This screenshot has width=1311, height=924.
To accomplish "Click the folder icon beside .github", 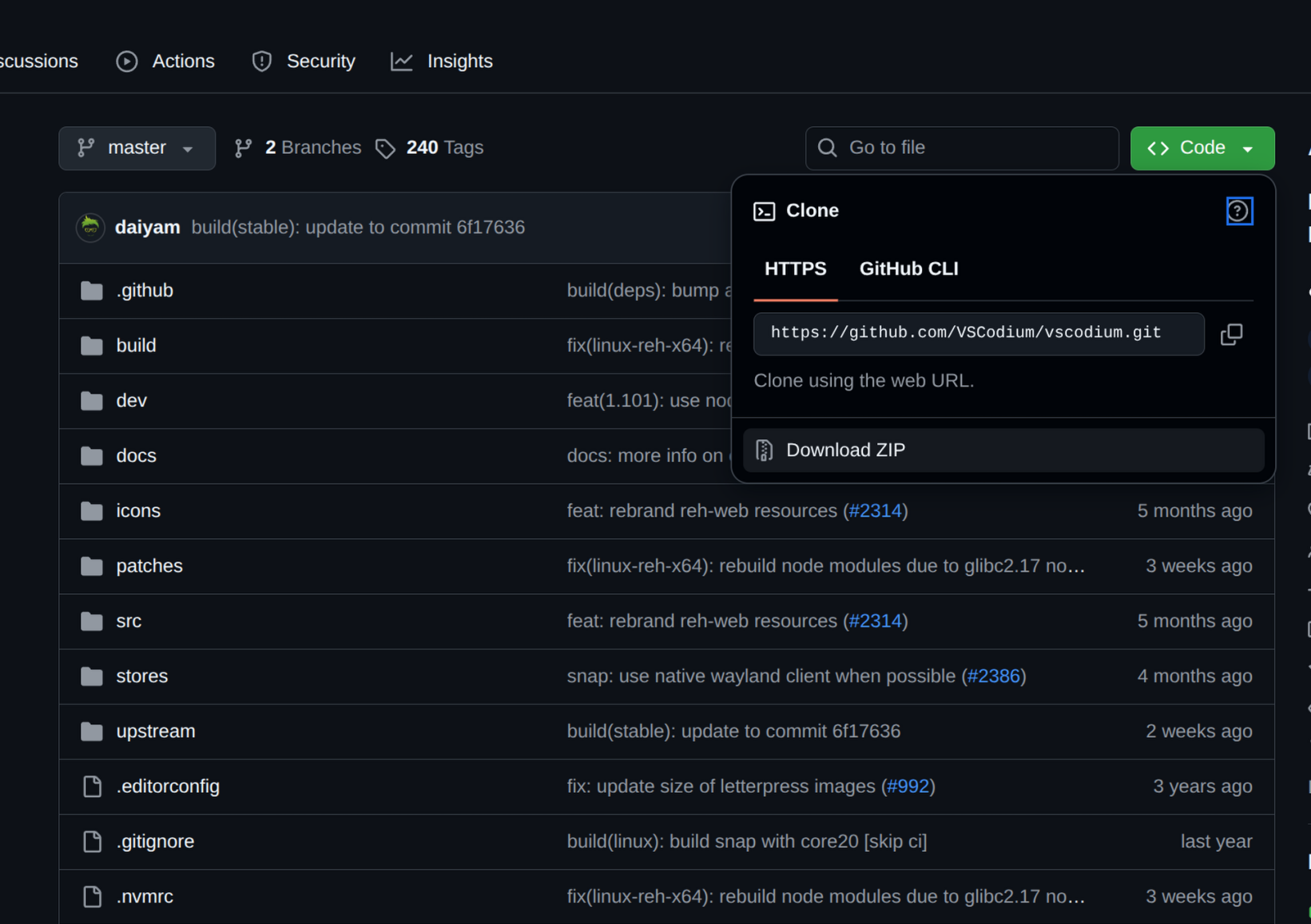I will click(92, 291).
